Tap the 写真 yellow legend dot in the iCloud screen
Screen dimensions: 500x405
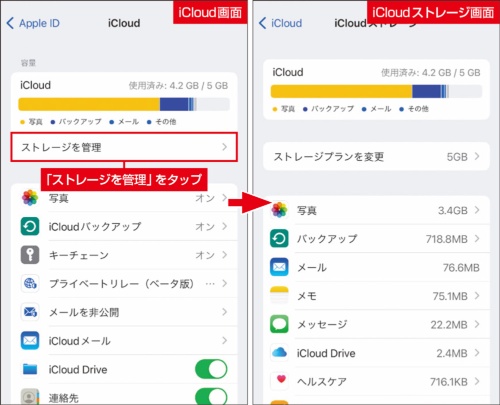pos(23,122)
